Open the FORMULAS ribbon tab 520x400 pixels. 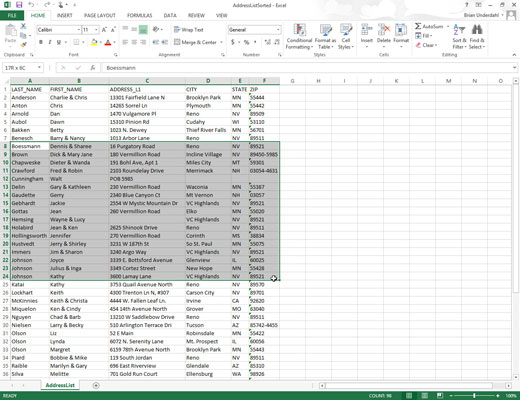tap(139, 15)
